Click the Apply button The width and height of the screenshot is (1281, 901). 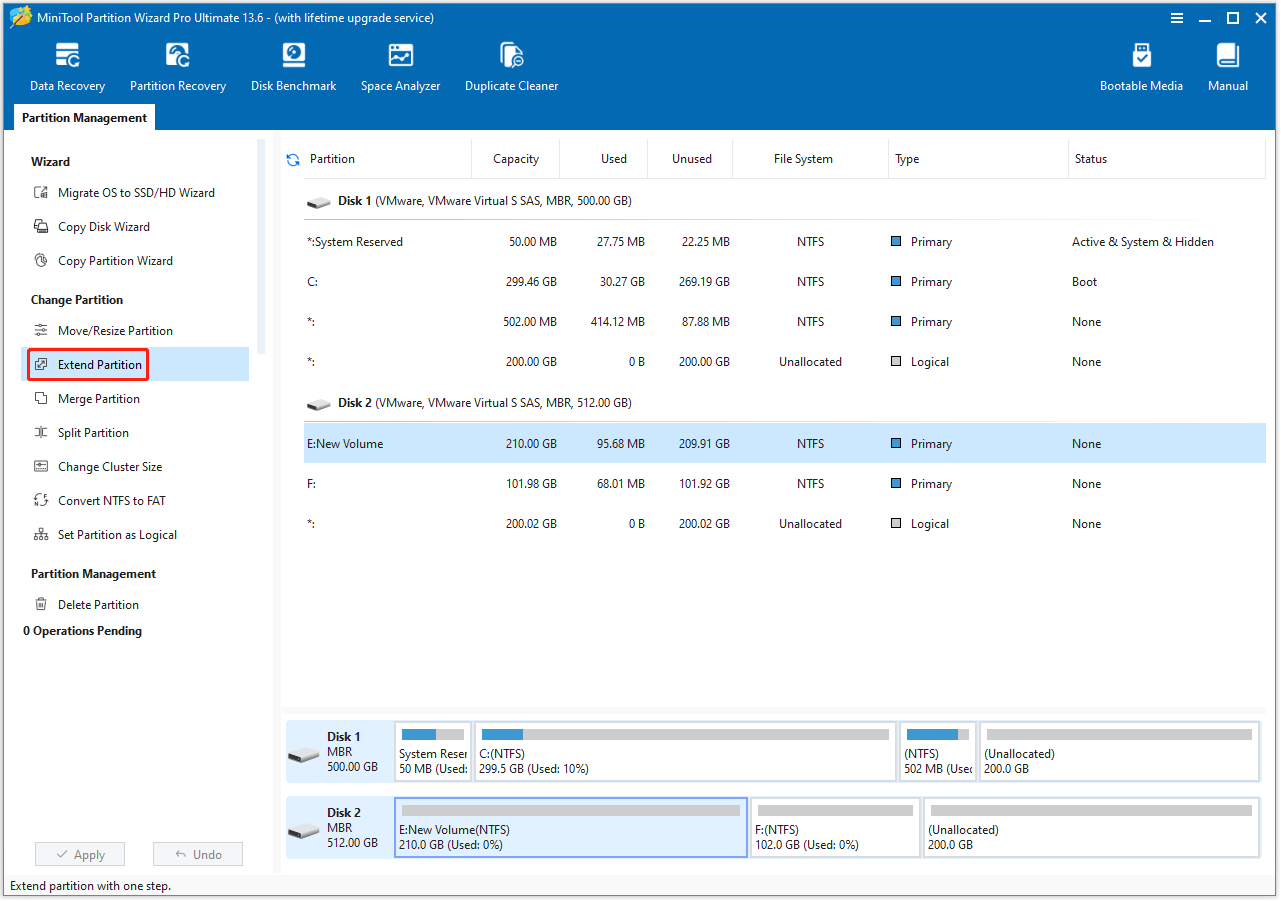point(80,855)
